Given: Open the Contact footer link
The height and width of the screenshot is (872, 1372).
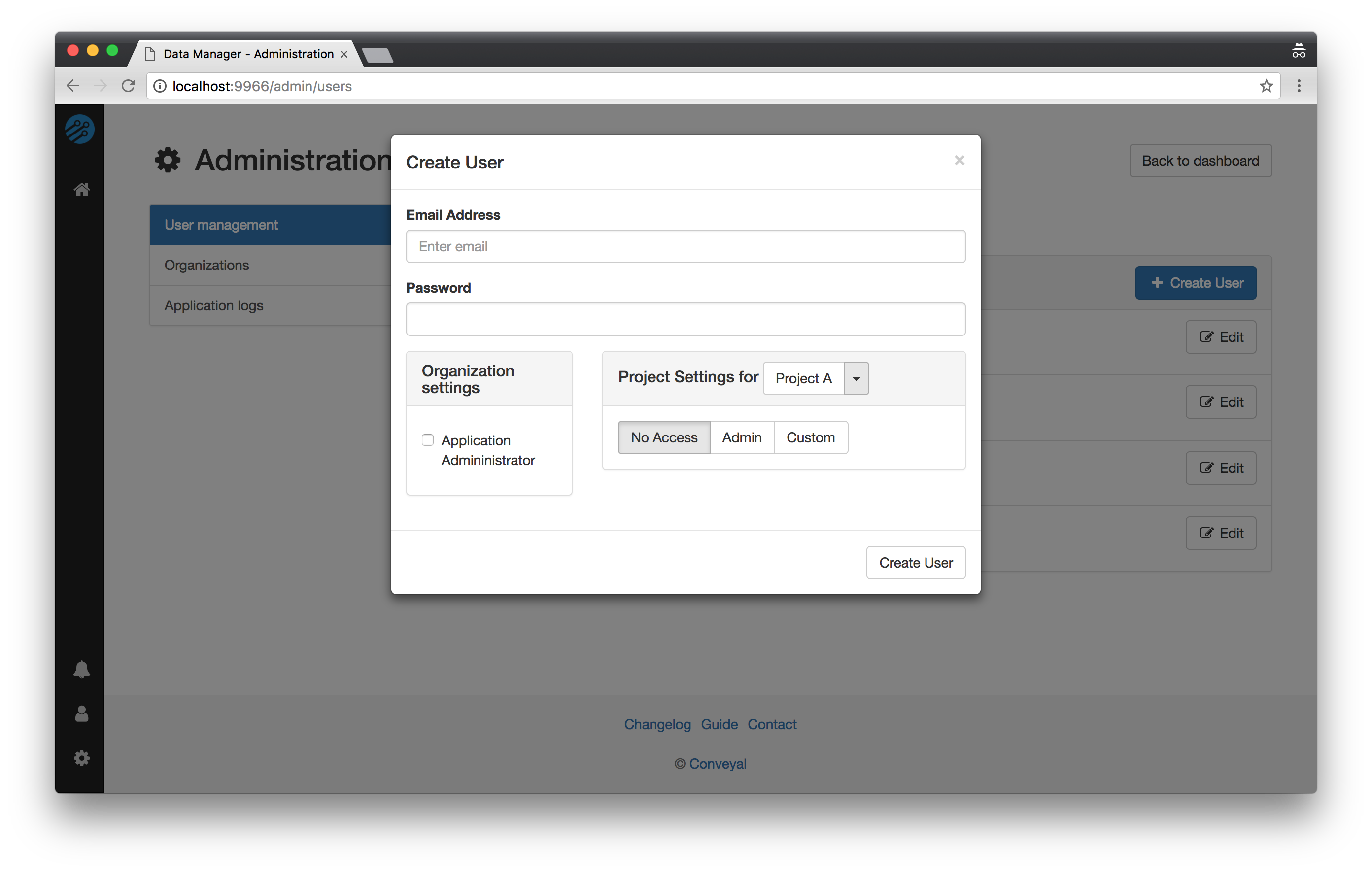Looking at the screenshot, I should (772, 725).
